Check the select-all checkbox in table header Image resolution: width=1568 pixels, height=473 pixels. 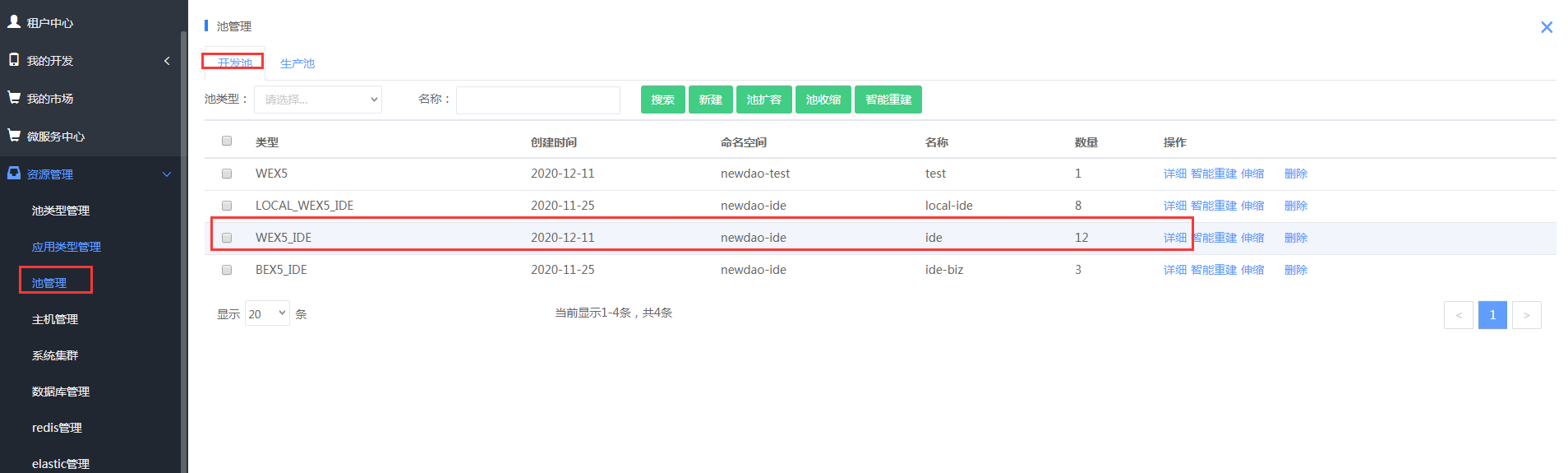[227, 141]
